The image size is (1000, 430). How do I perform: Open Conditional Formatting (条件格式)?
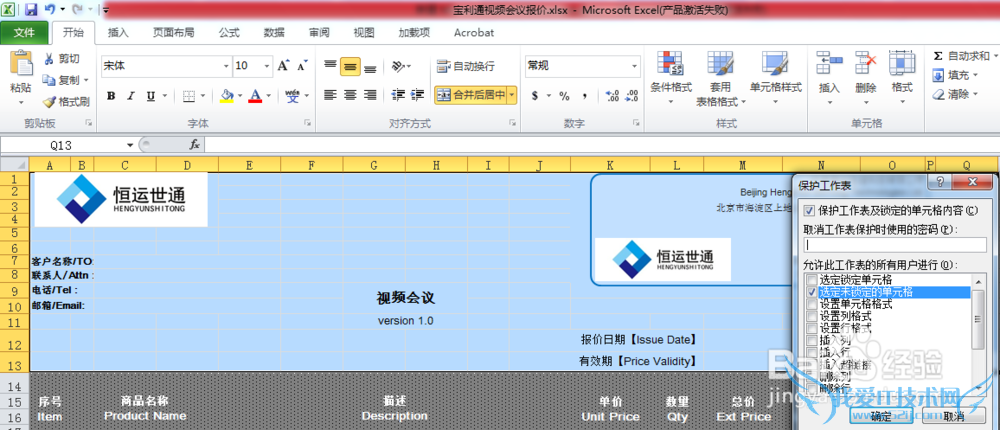tap(670, 75)
